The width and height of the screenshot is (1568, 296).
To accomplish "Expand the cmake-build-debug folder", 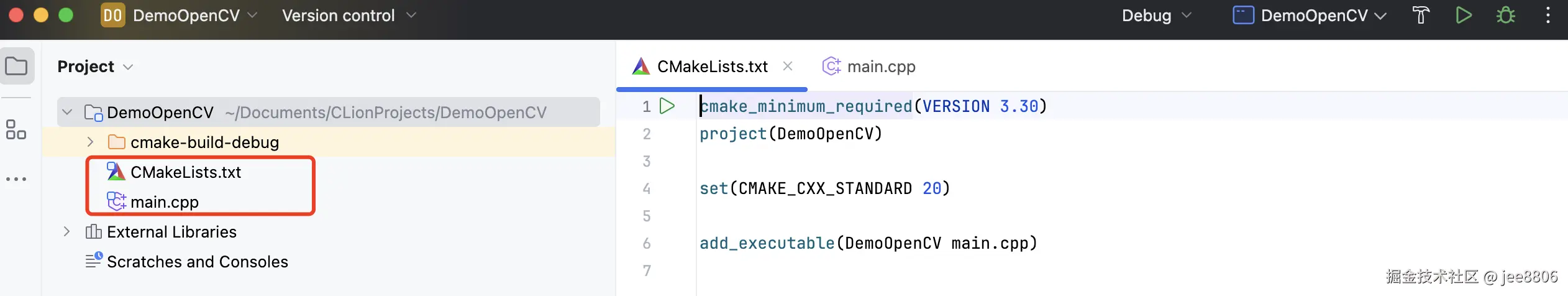I will [90, 142].
